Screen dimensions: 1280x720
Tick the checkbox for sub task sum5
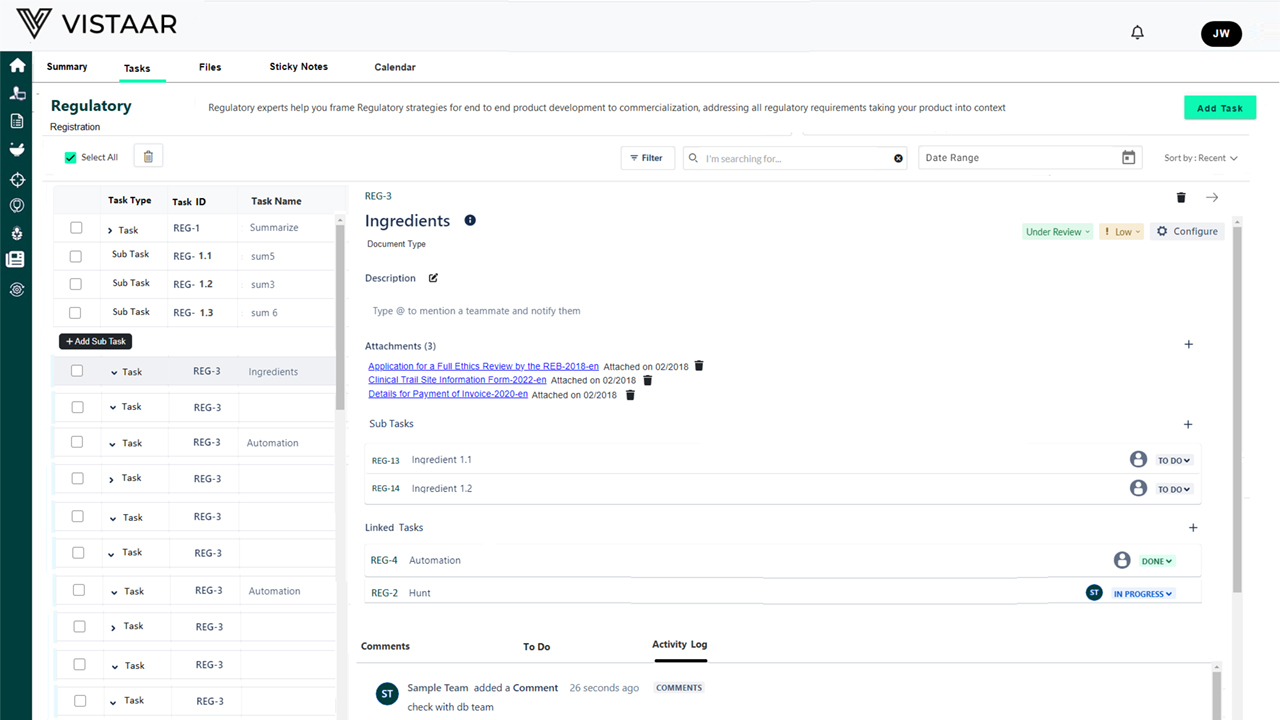pyautogui.click(x=76, y=256)
